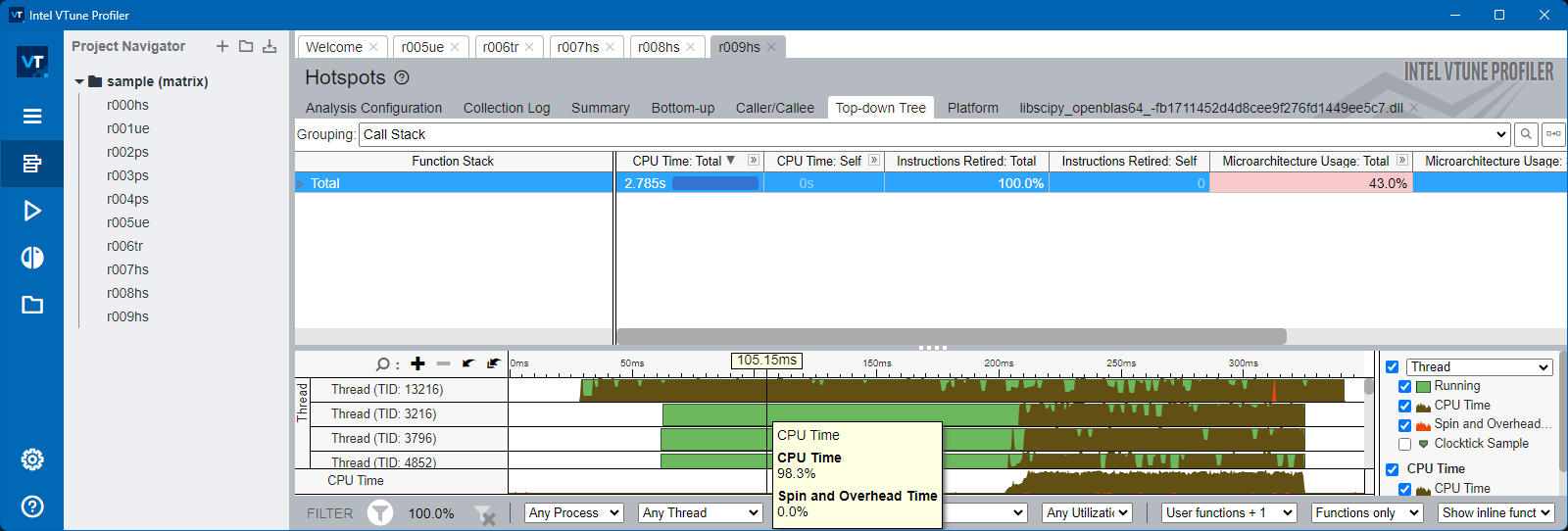Viewport: 1568px width, 531px height.
Task: Open the Any Process filter dropdown
Action: (574, 512)
